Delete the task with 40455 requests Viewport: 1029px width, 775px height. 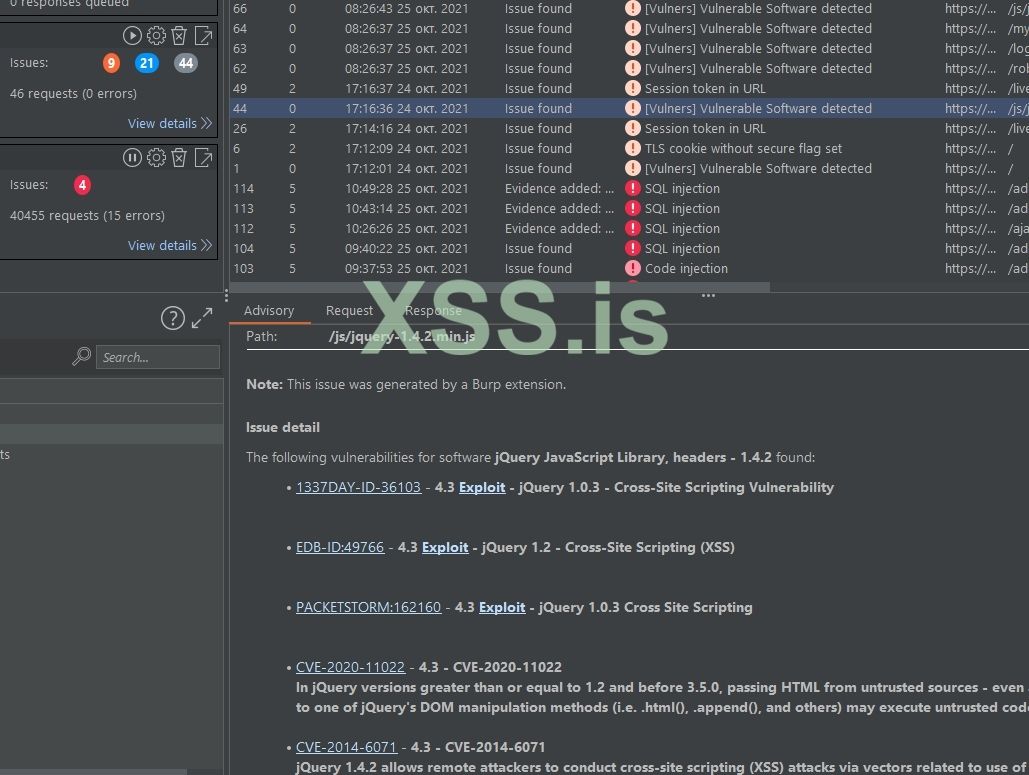179,157
